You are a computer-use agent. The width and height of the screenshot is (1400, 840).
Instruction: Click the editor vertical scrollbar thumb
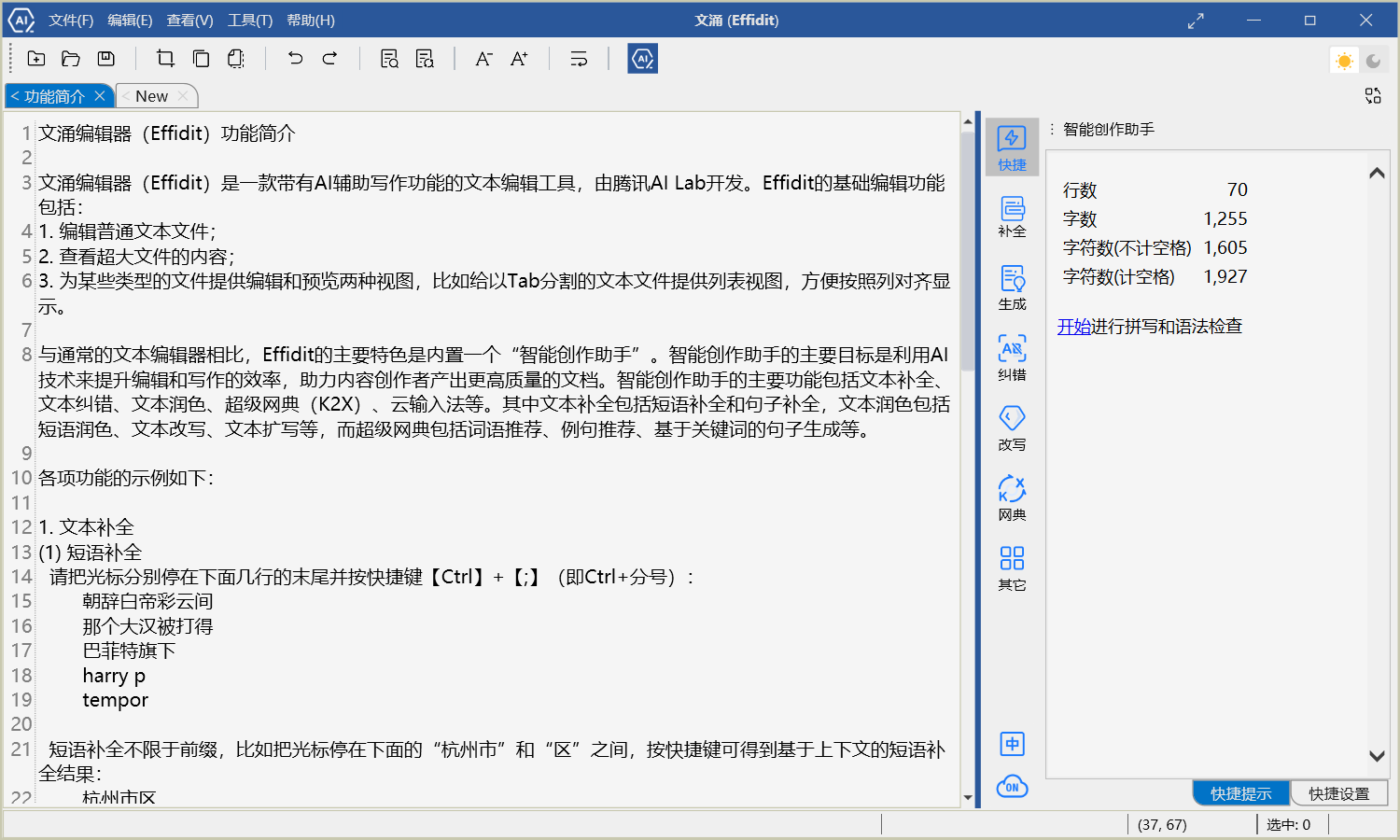click(x=968, y=252)
